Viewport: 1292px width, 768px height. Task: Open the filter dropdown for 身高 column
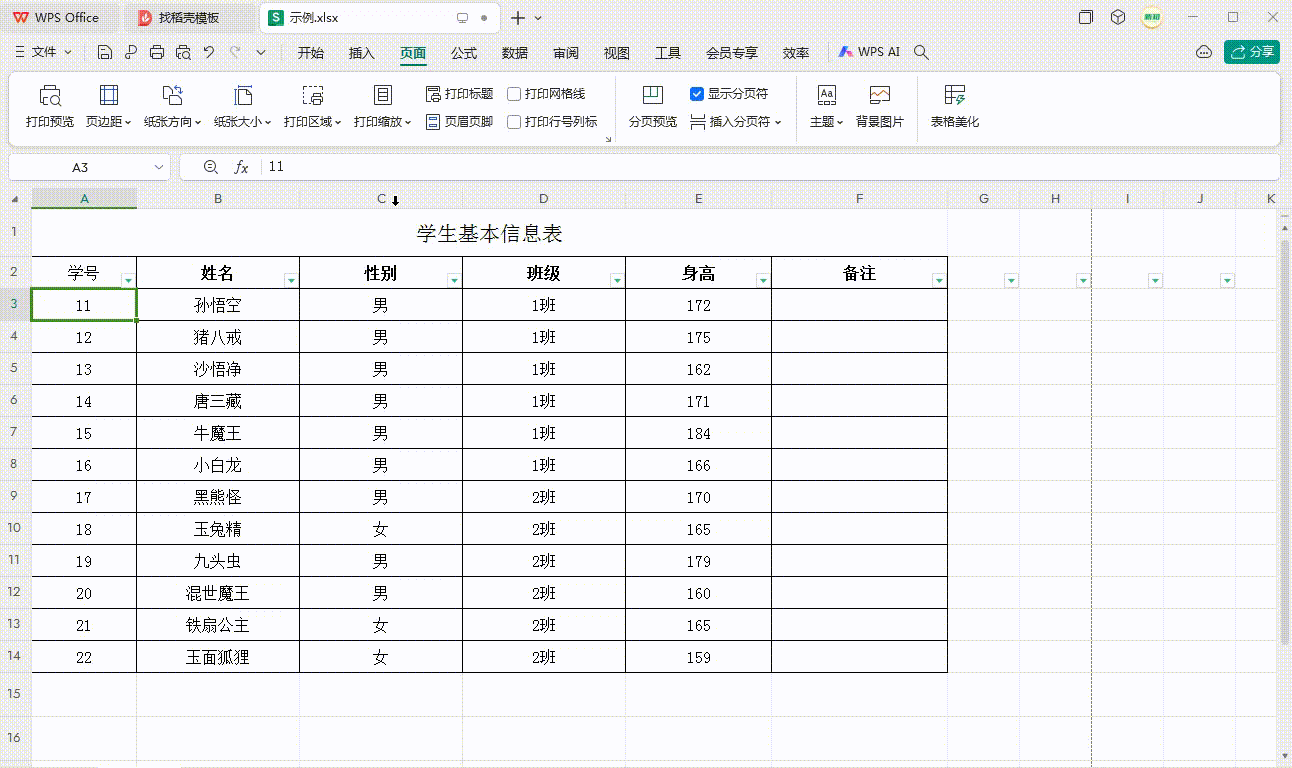click(x=763, y=281)
